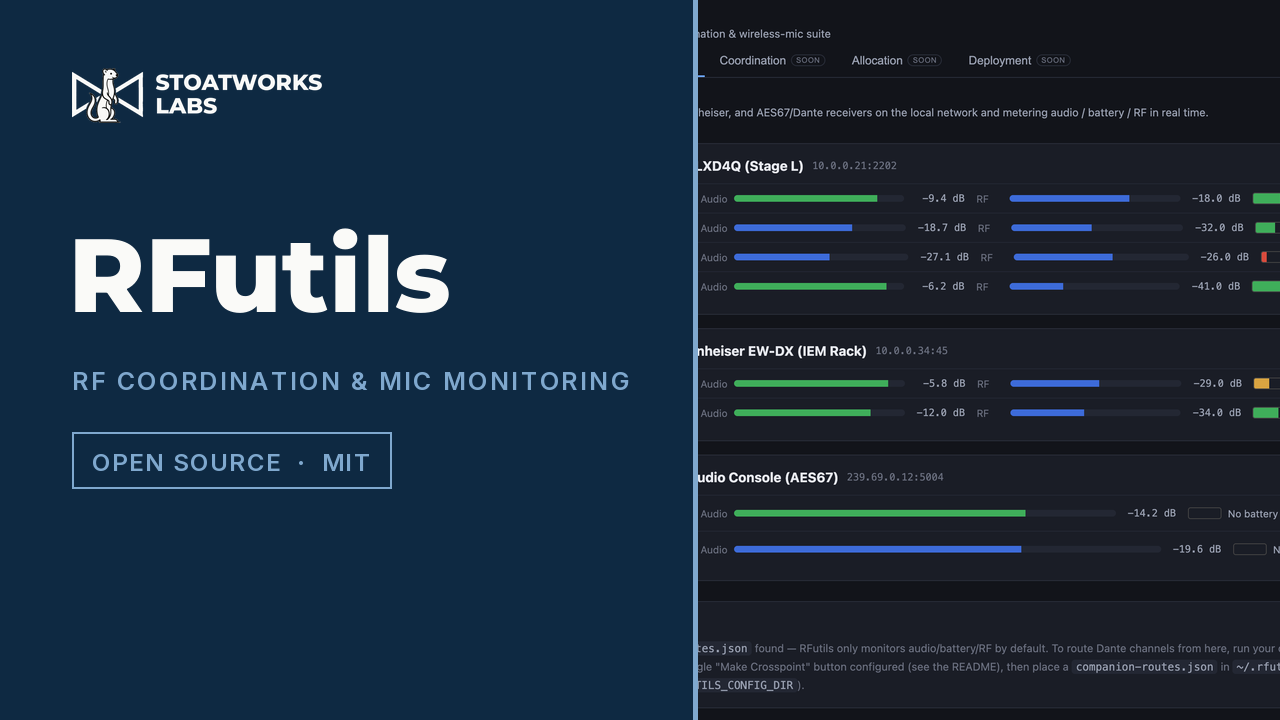1280x720 pixels.
Task: Click the companion-routes.json code snippet
Action: click(x=1144, y=667)
